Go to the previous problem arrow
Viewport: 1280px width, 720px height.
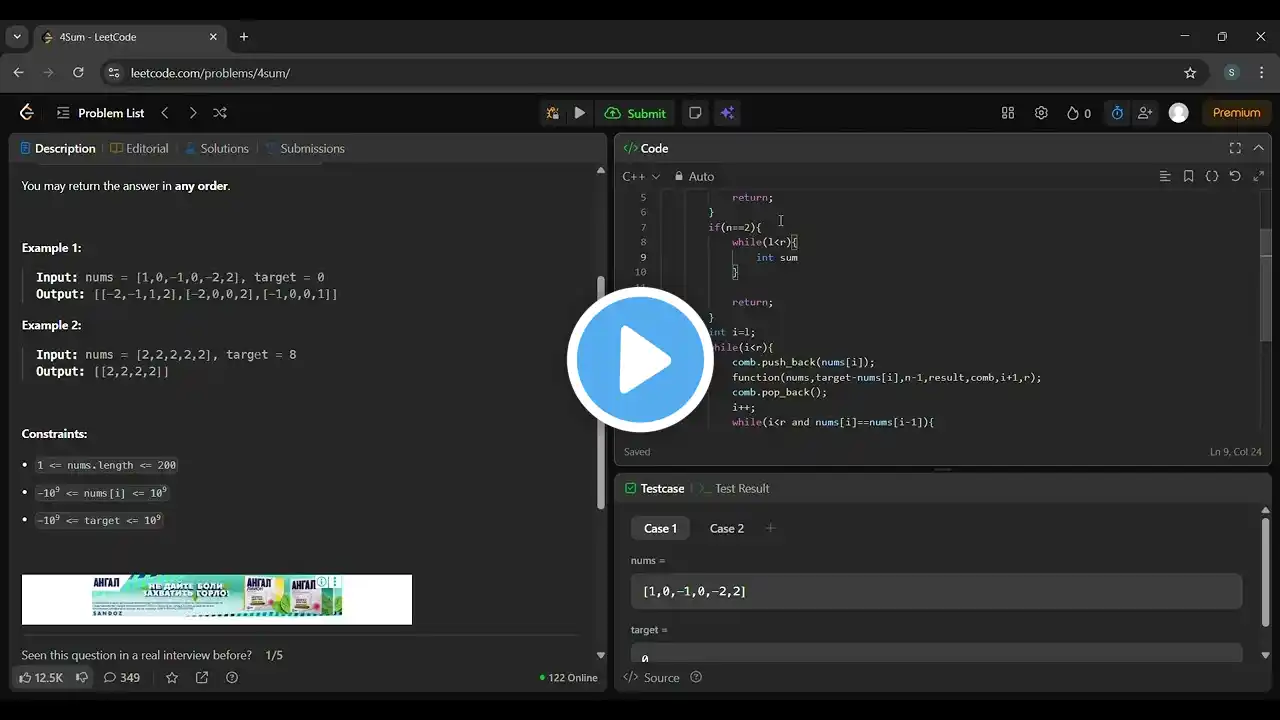click(x=165, y=113)
